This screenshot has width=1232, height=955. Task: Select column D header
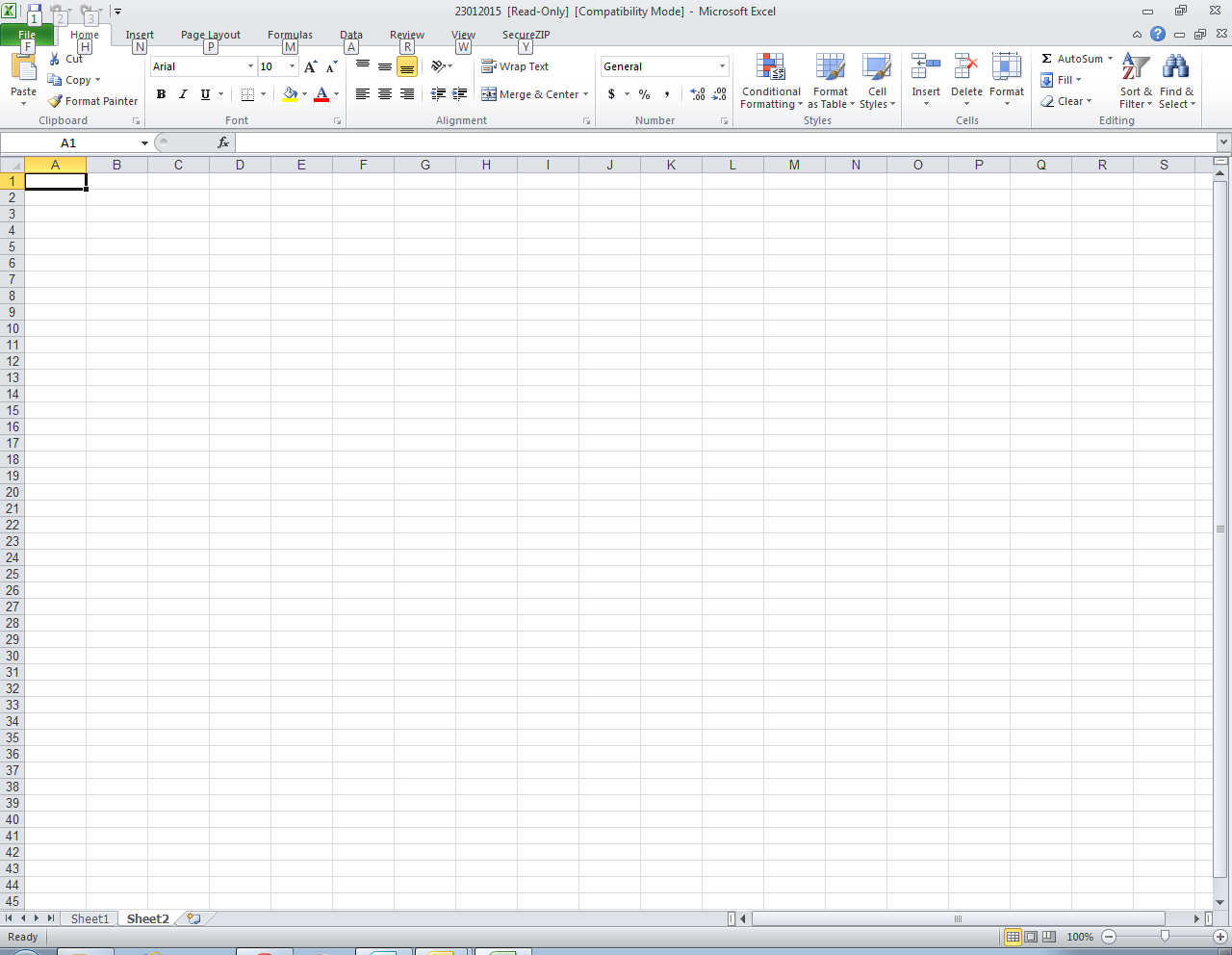(240, 165)
